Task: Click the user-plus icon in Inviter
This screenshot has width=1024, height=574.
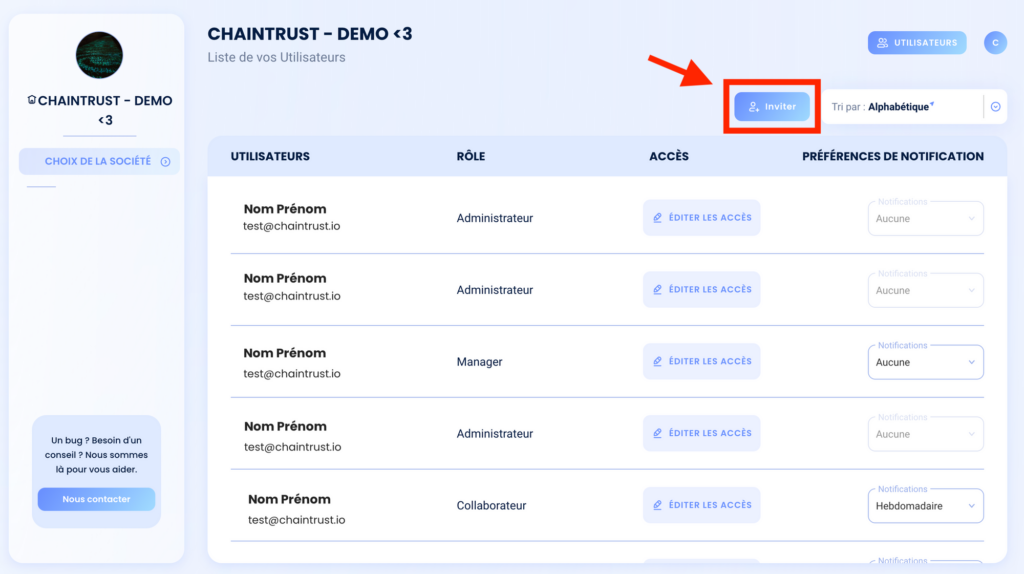Action: (754, 106)
